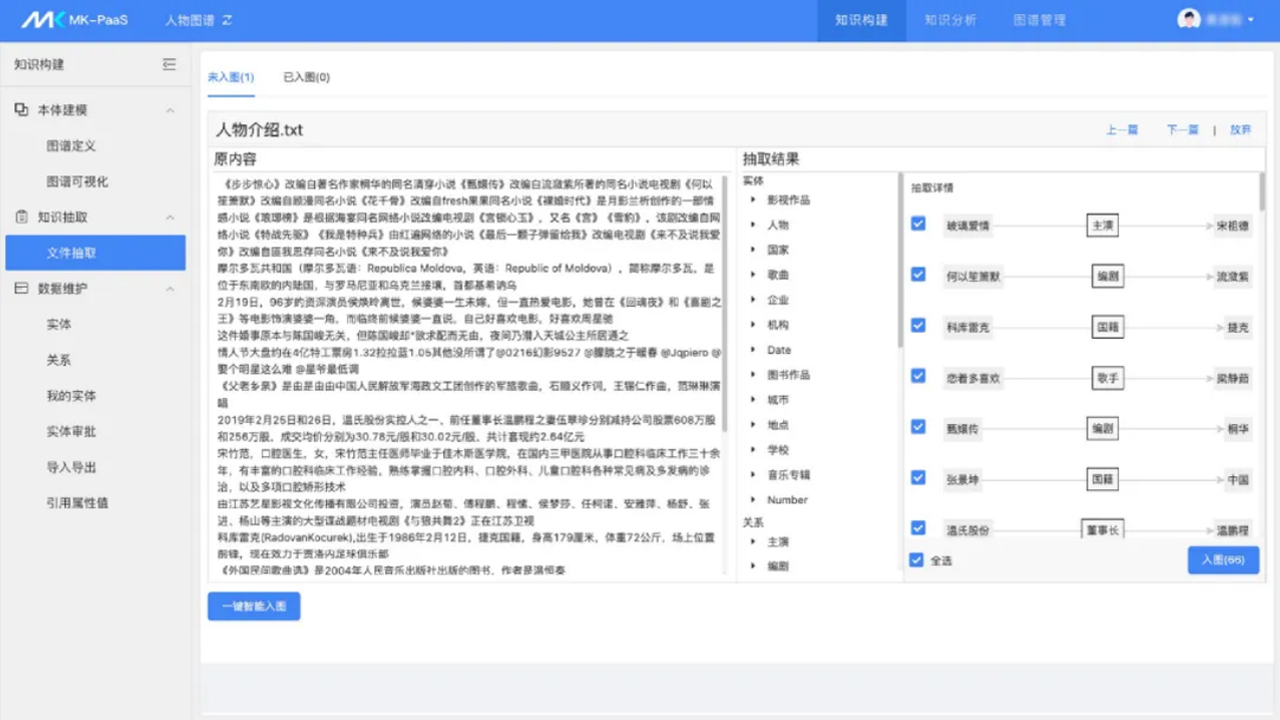Expand the 人物 entity tree node
Screen dimensions: 1280x720
753,225
